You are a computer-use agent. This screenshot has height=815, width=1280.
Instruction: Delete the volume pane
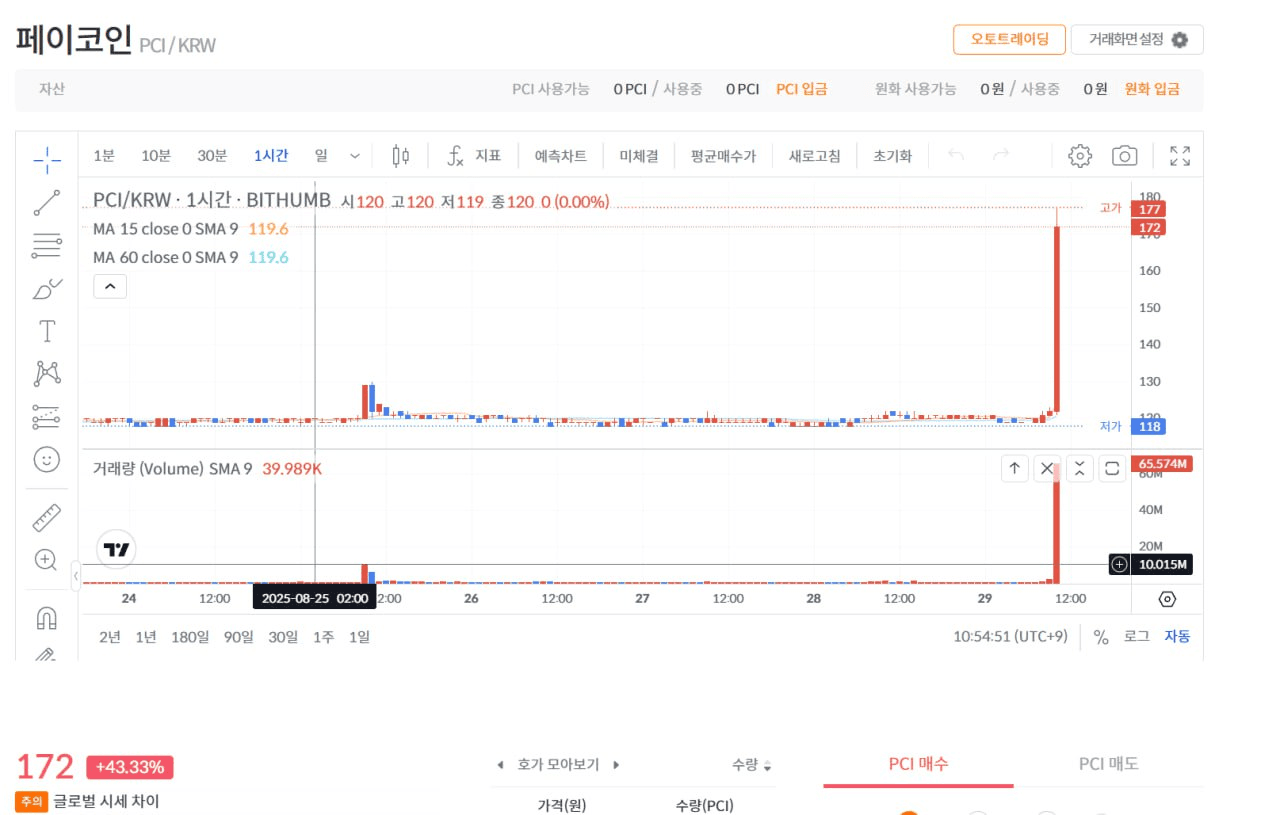(1047, 468)
